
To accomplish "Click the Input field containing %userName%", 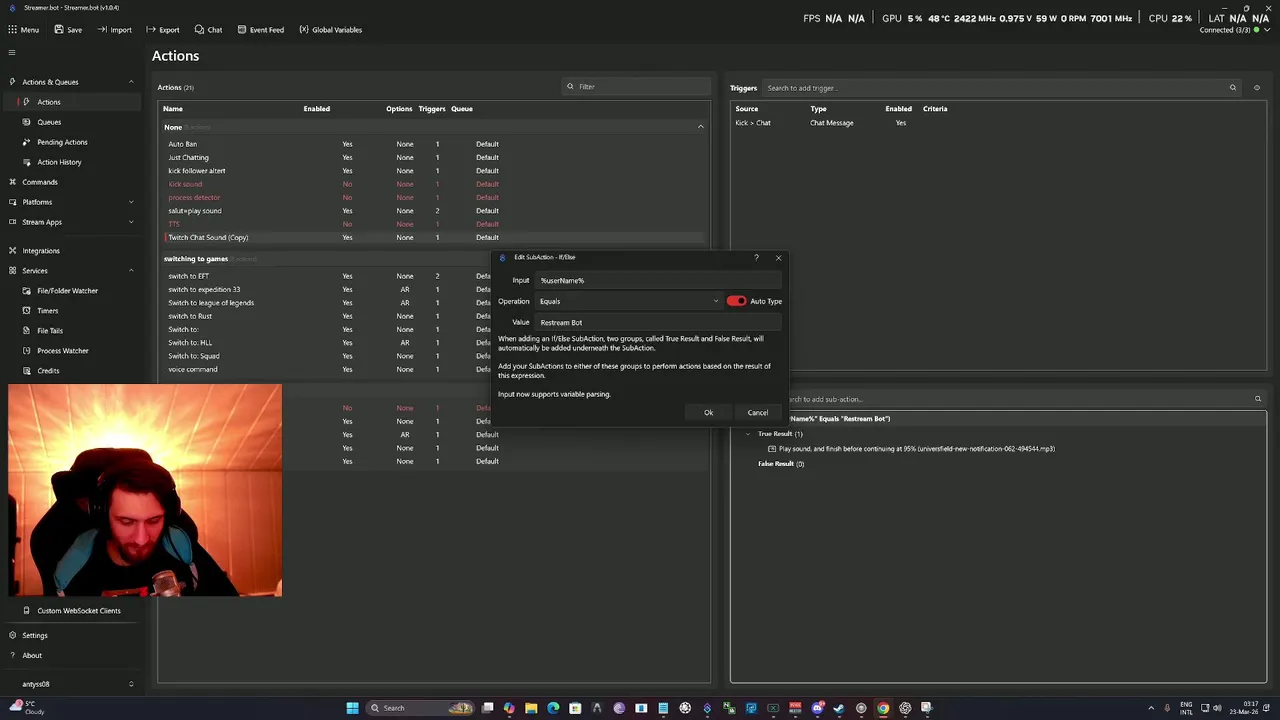I will (x=659, y=280).
